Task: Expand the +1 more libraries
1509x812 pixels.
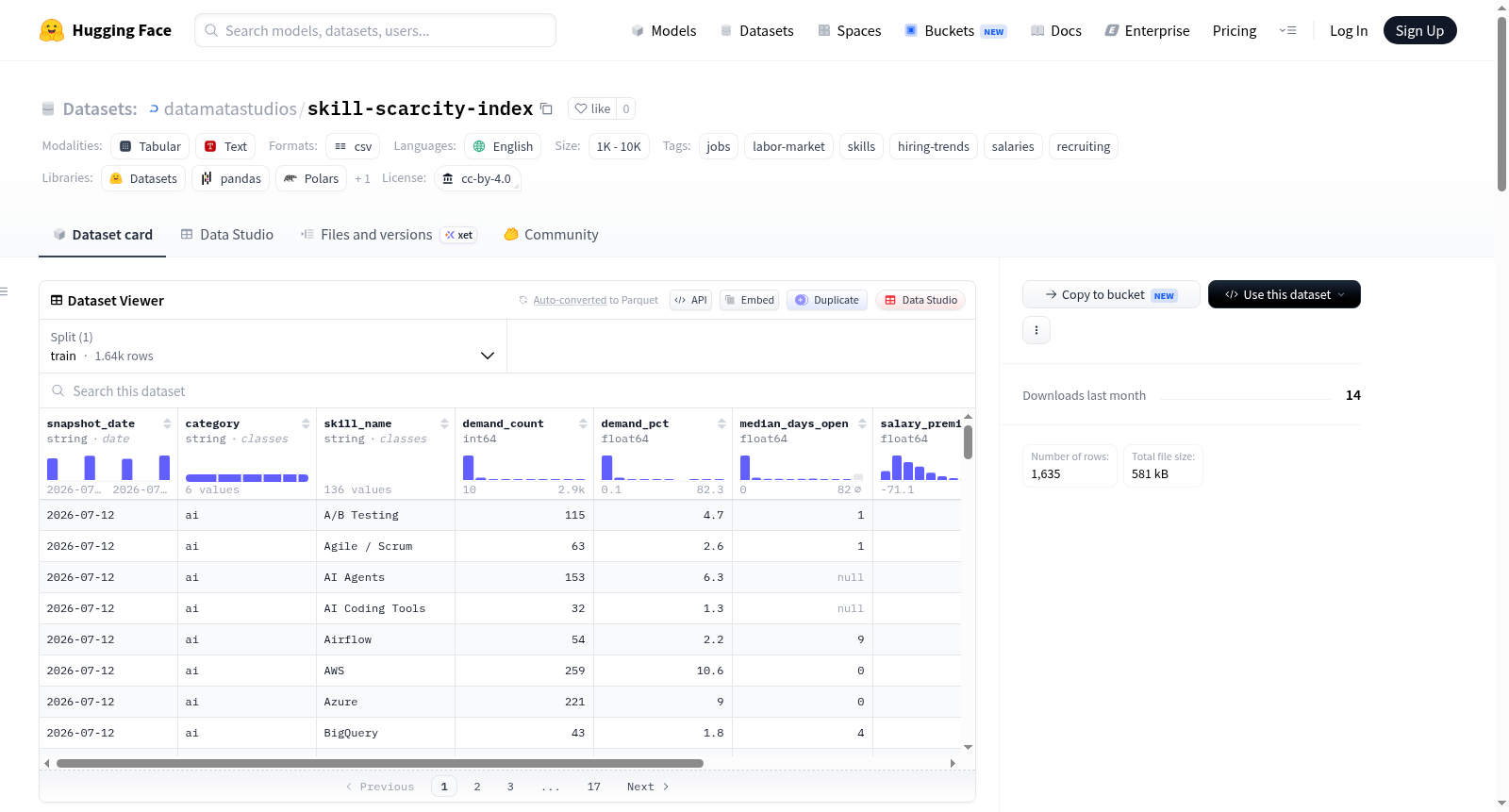Action: tap(362, 178)
